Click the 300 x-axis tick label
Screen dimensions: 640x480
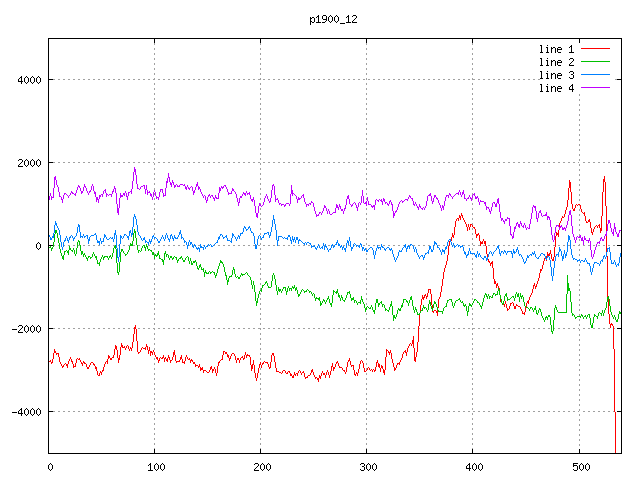coord(367,466)
